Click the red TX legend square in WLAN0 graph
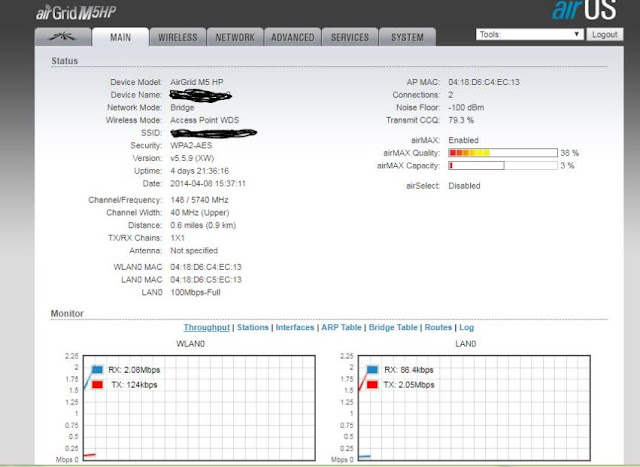This screenshot has height=467, width=640. 97,385
